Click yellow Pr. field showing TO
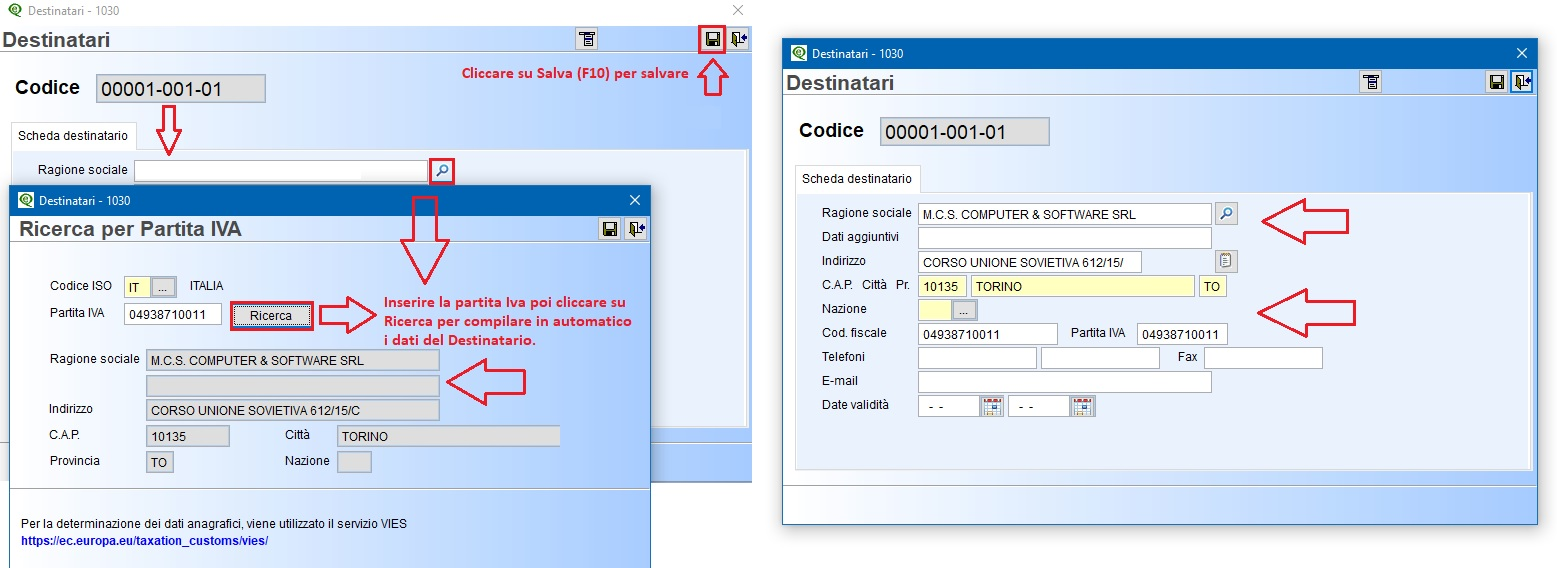Image resolution: width=1557 pixels, height=568 pixels. tap(1212, 286)
